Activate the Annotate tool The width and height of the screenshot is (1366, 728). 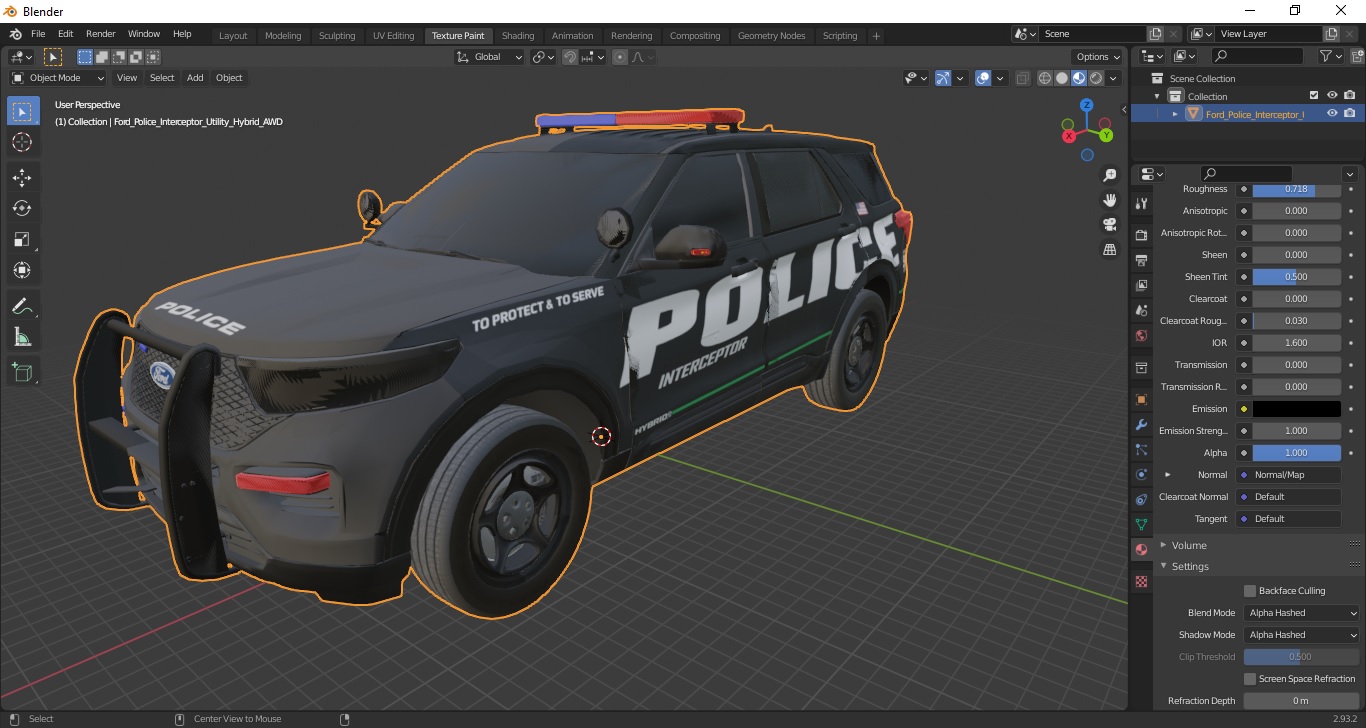point(22,306)
